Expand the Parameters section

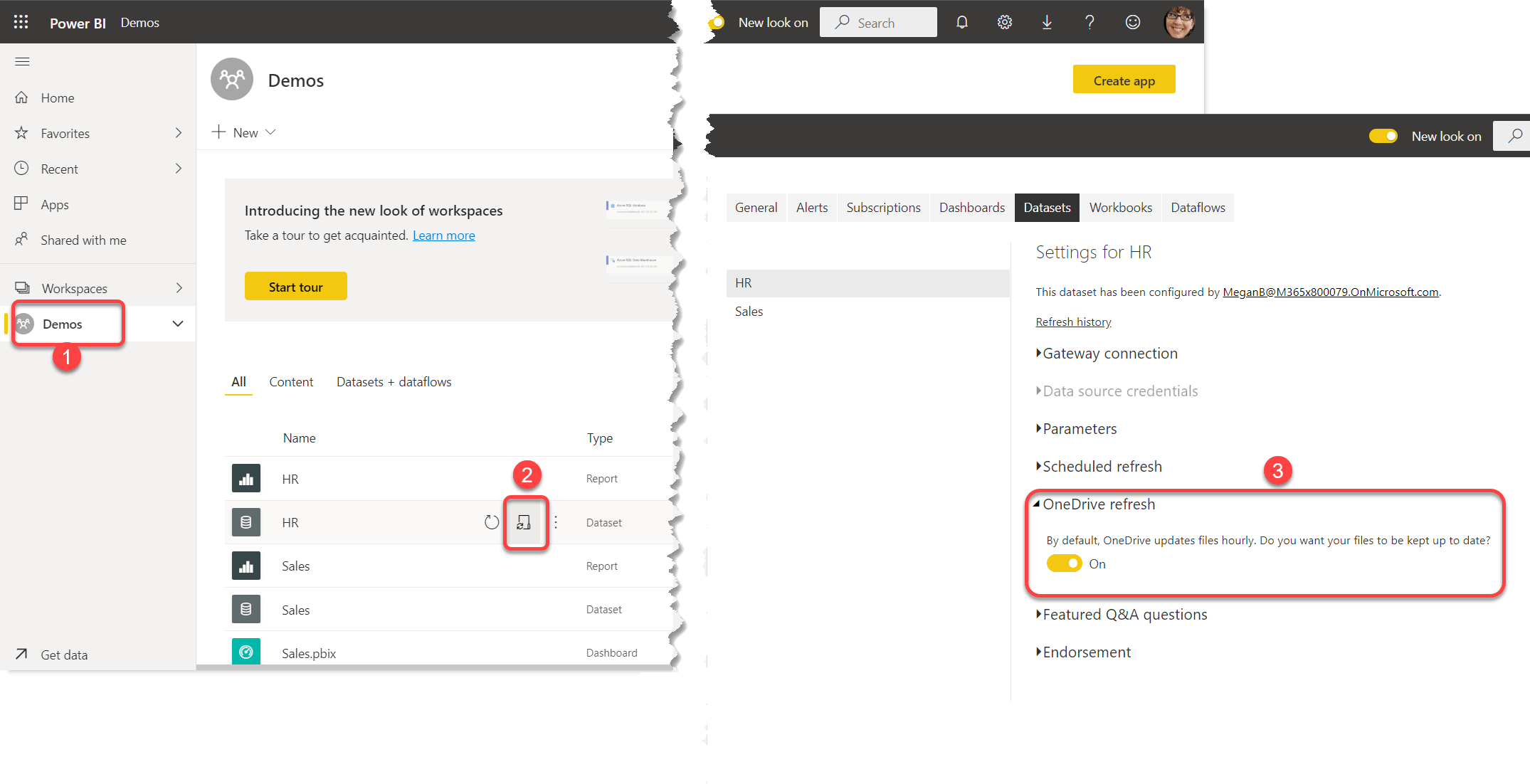pyautogui.click(x=1076, y=429)
